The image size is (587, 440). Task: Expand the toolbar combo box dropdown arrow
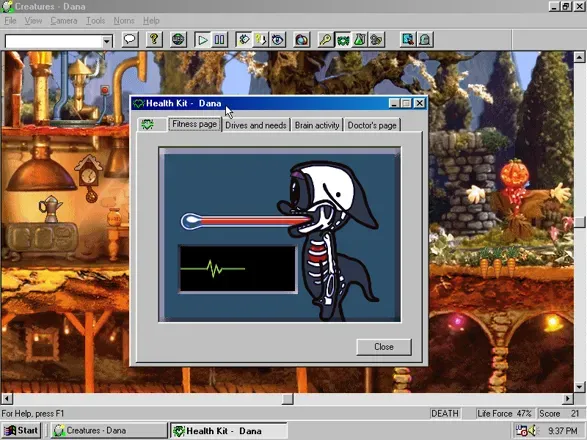107,41
